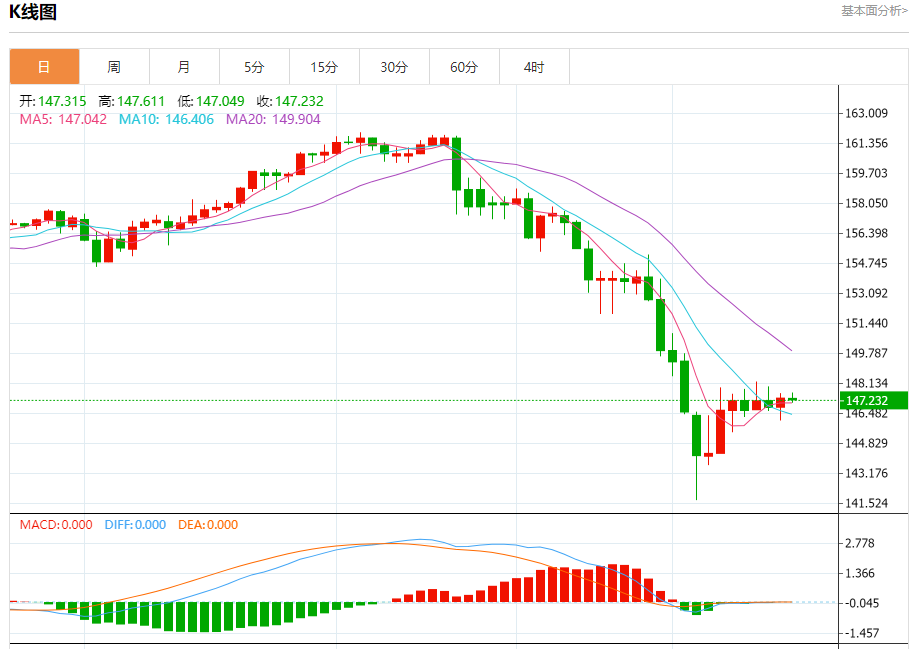
Task: Open the 4时 interval tab
Action: pyautogui.click(x=534, y=67)
